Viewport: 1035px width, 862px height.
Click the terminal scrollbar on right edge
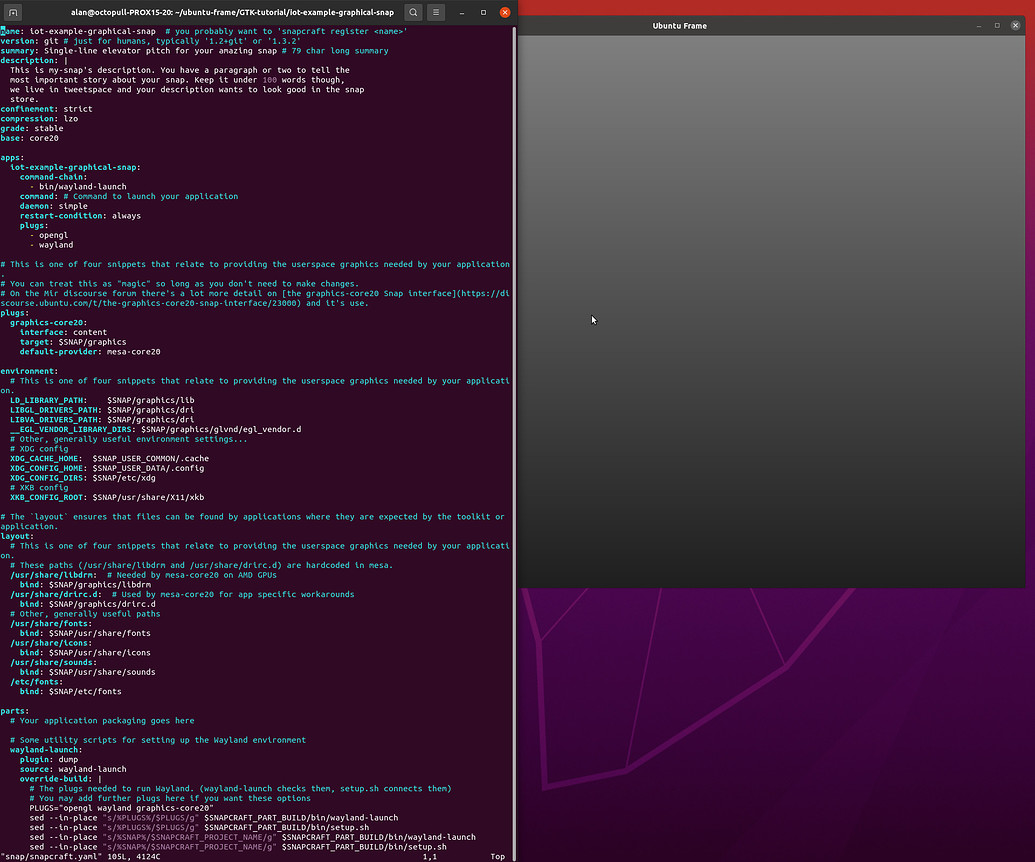click(x=512, y=400)
